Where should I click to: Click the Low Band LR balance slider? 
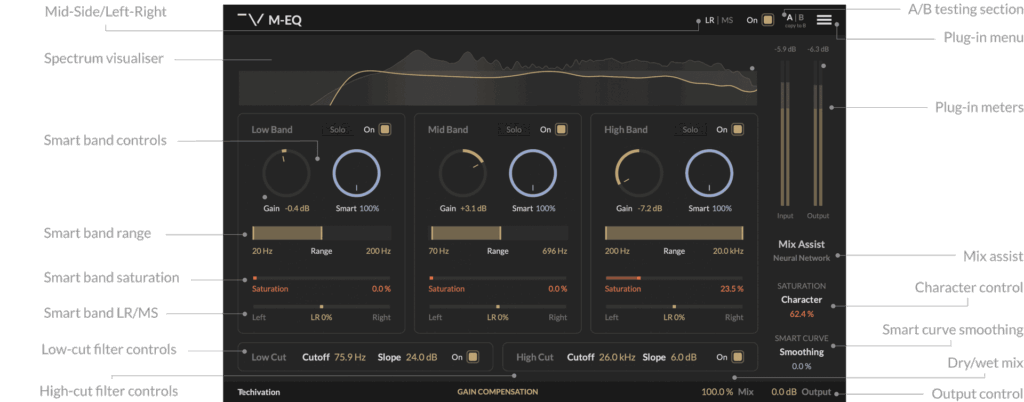pos(321,306)
